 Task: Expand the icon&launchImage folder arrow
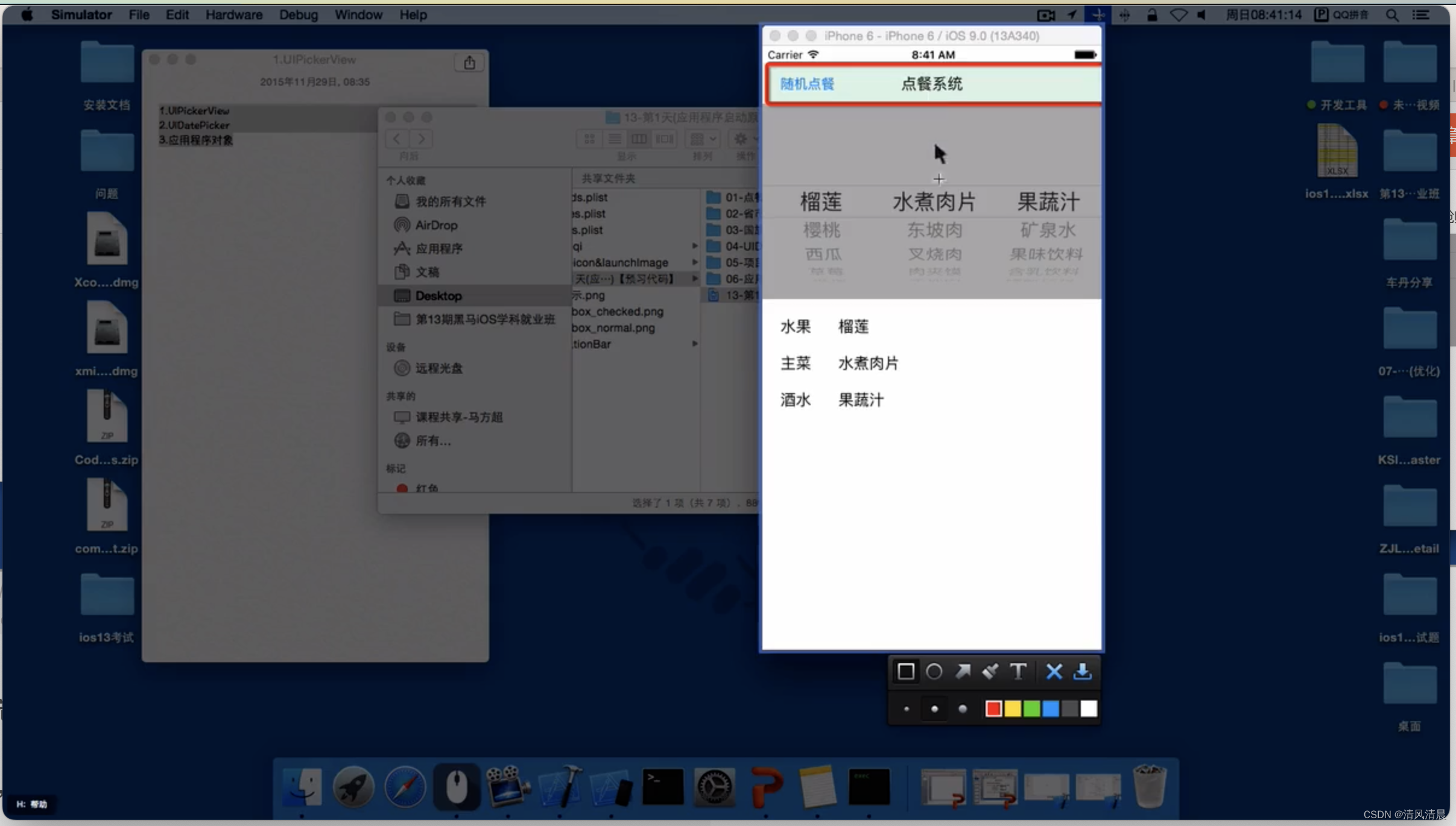(694, 262)
